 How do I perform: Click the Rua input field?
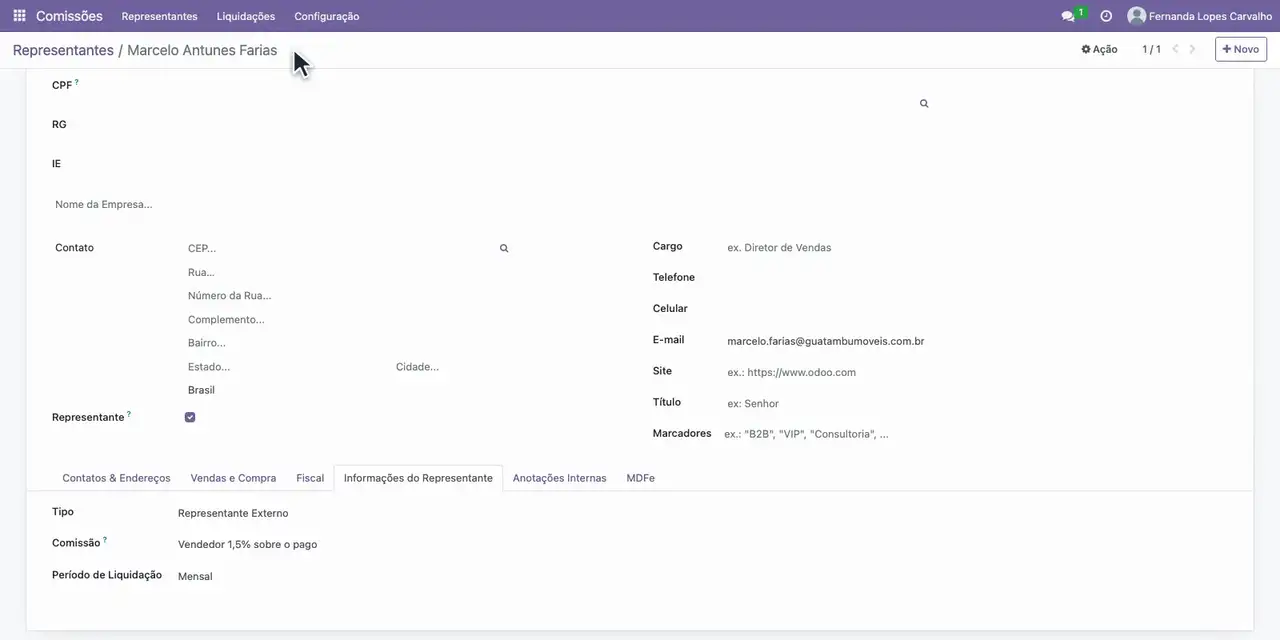point(348,272)
